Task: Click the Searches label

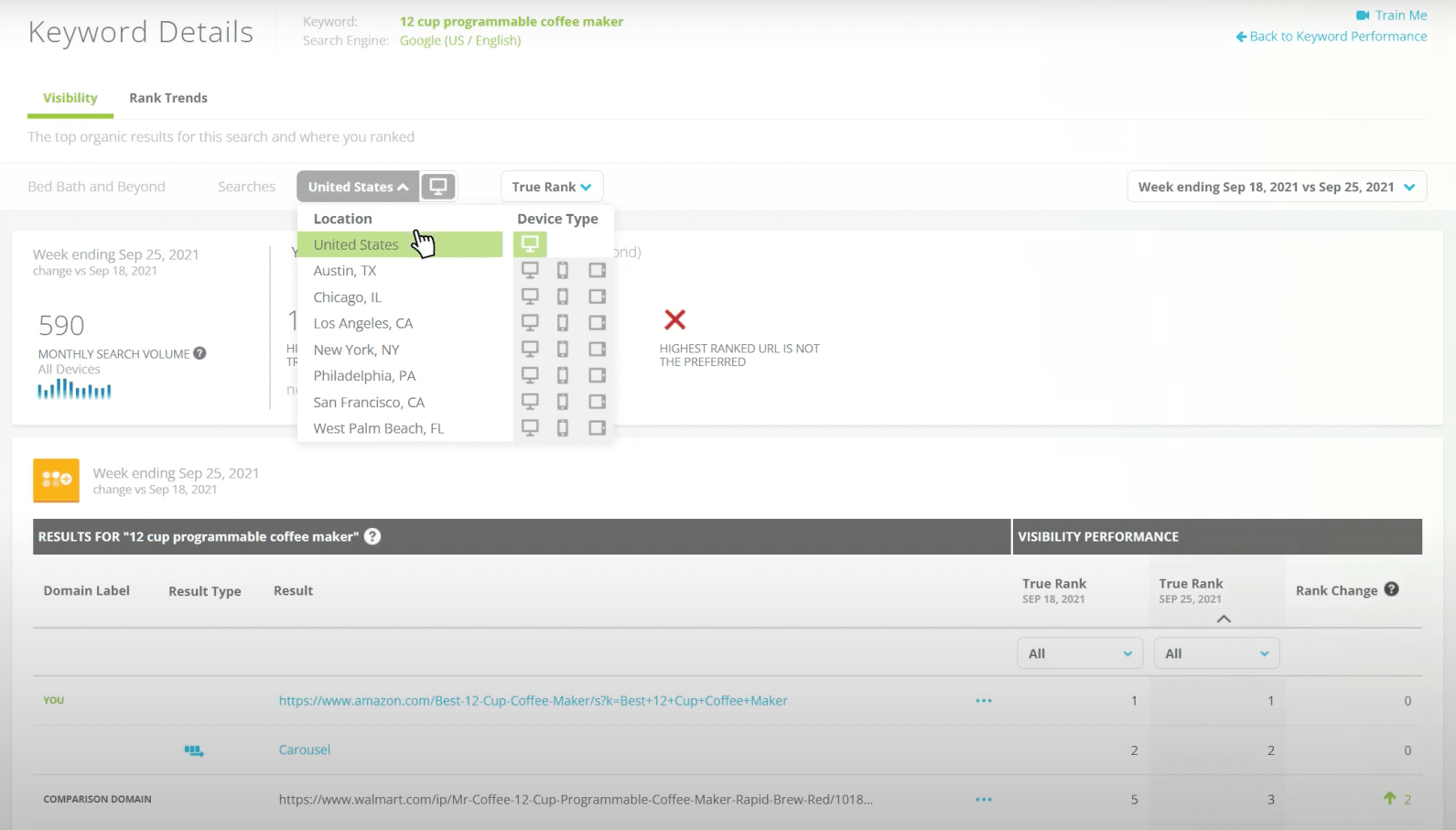Action: 246,187
